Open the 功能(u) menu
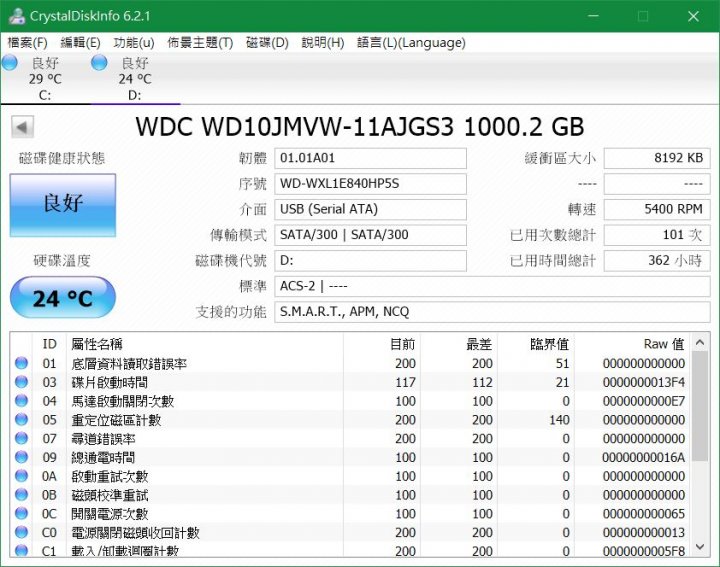Screen dimensions: 720x567 [x=134, y=43]
